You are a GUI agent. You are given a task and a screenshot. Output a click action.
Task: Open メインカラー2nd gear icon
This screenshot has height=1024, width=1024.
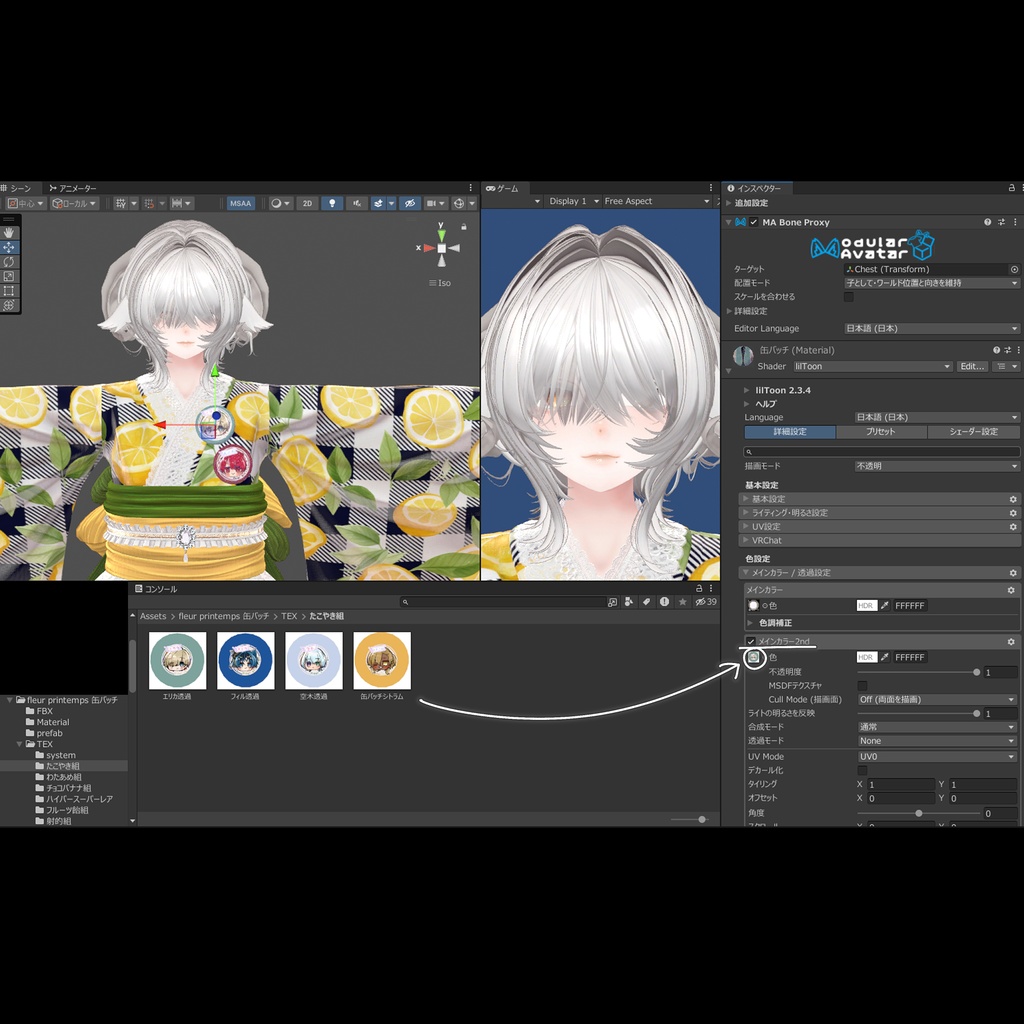pyautogui.click(x=1011, y=642)
